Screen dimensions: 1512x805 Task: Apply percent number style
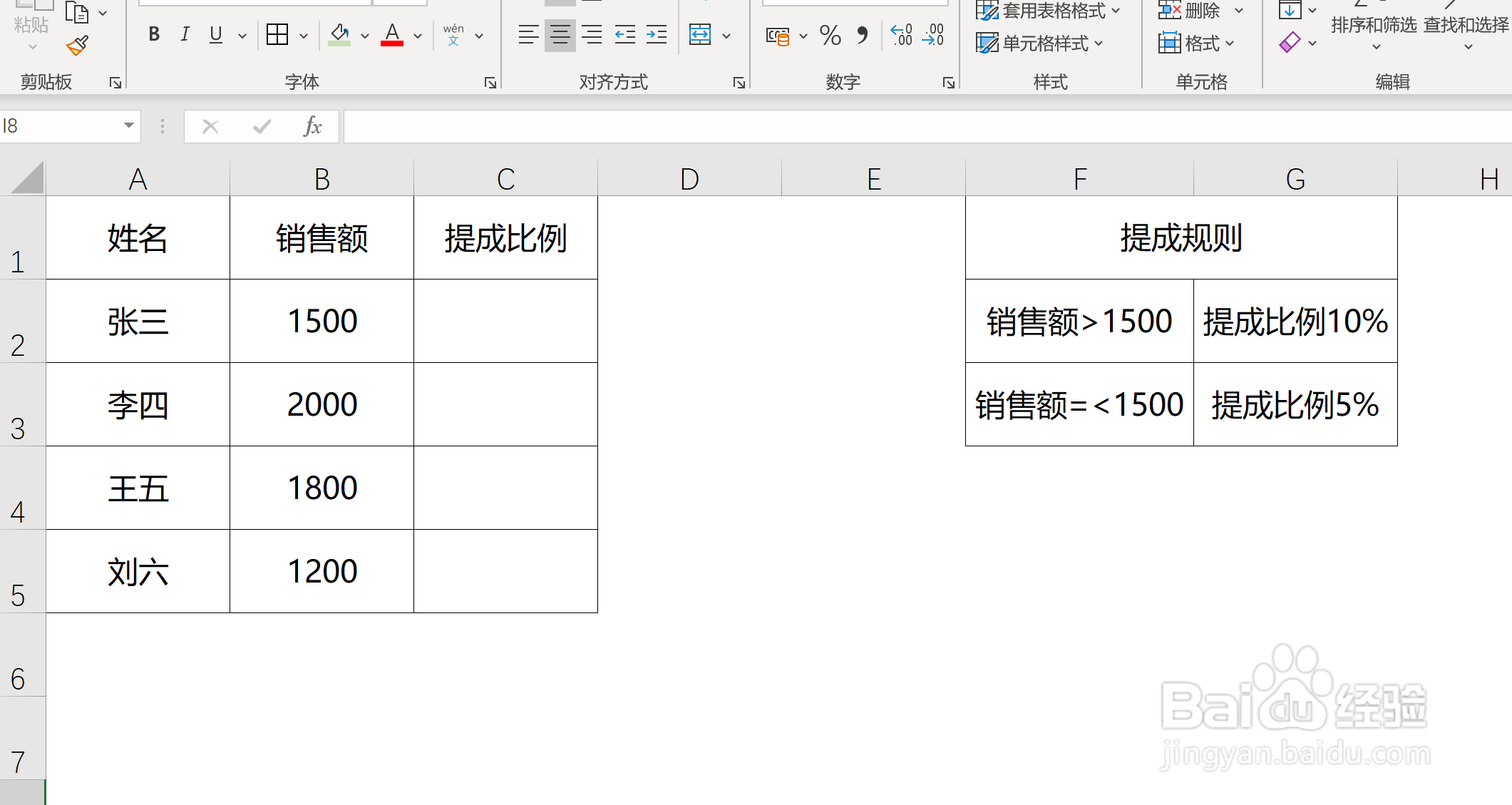(x=829, y=36)
